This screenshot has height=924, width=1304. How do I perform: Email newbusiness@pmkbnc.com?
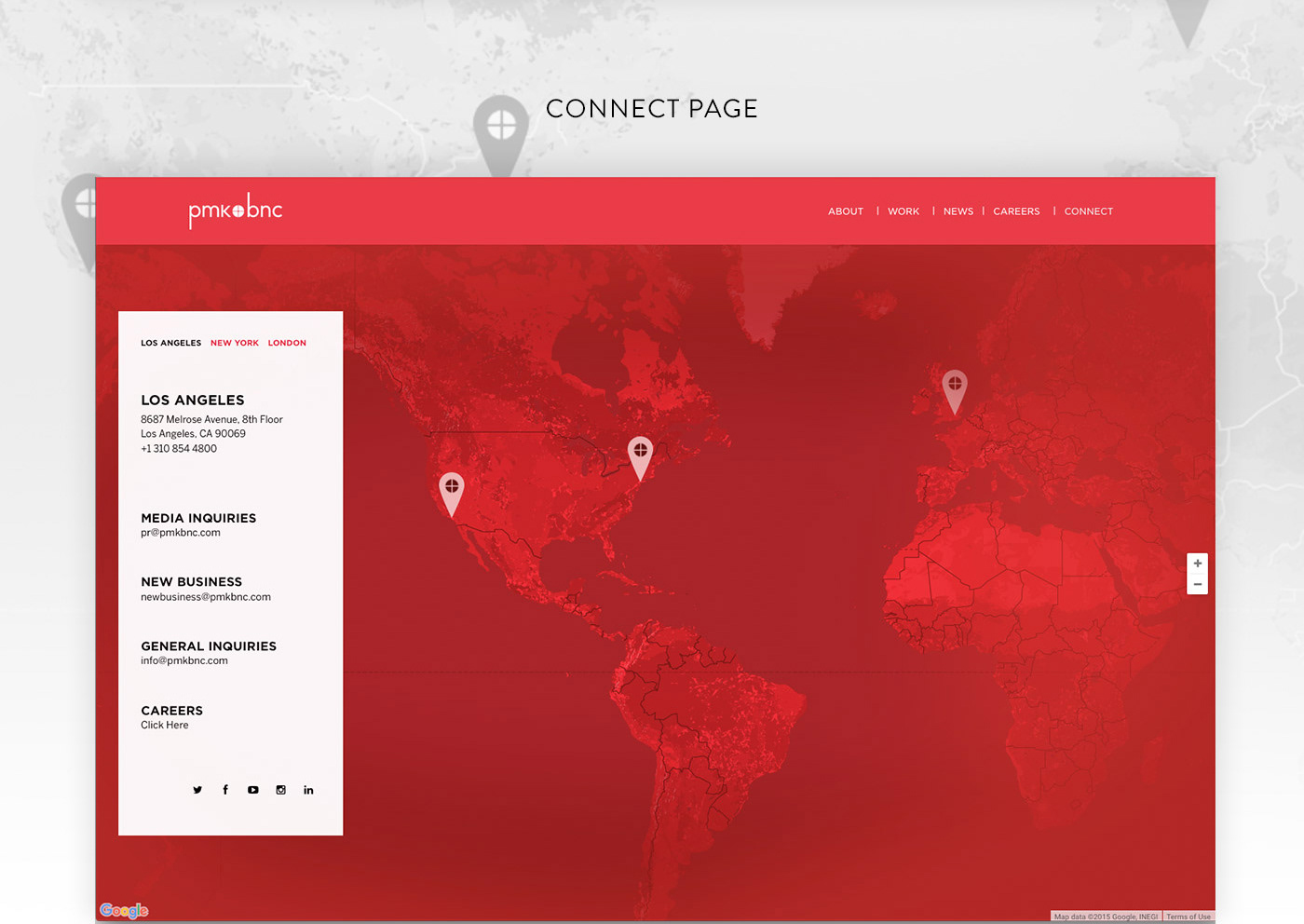[206, 597]
